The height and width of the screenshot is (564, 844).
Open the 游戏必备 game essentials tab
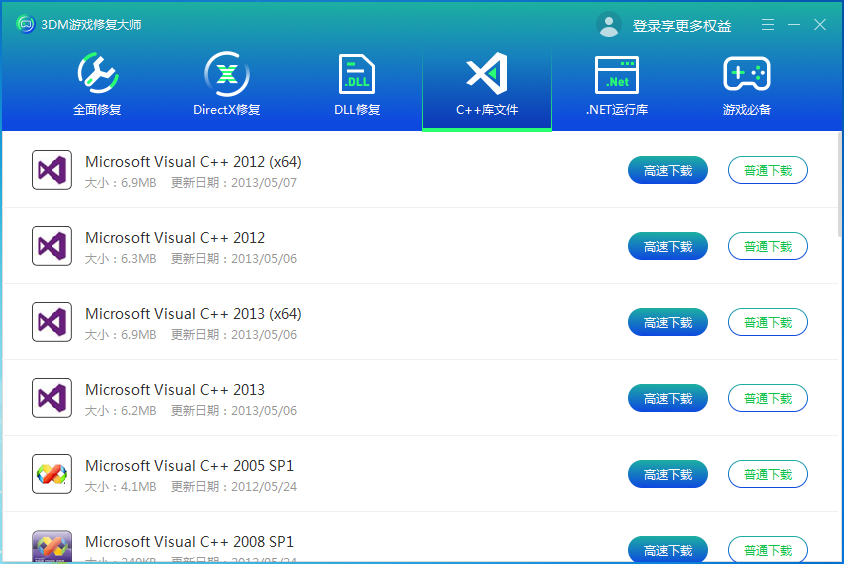[747, 85]
